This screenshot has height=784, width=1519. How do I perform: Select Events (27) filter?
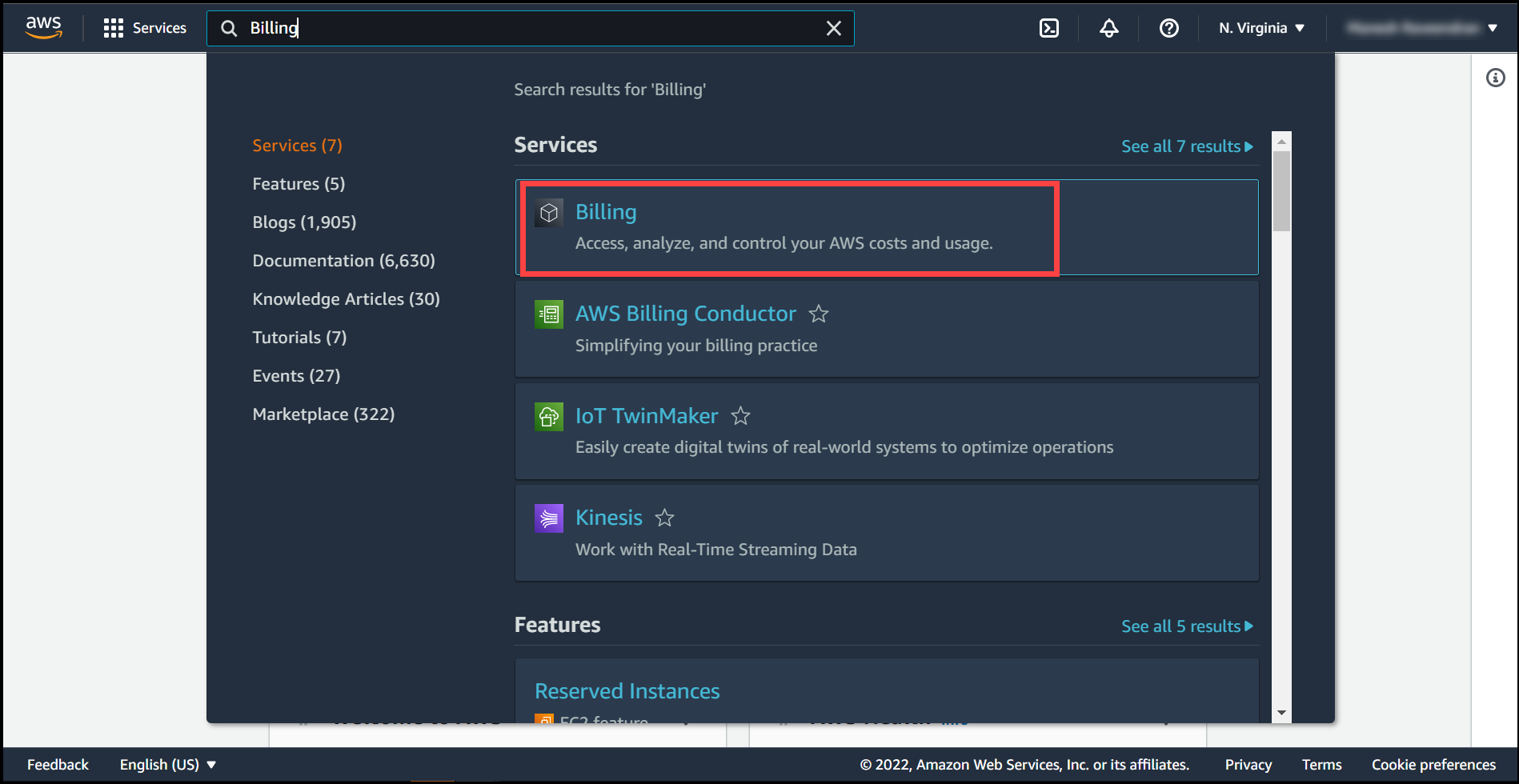pos(297,376)
